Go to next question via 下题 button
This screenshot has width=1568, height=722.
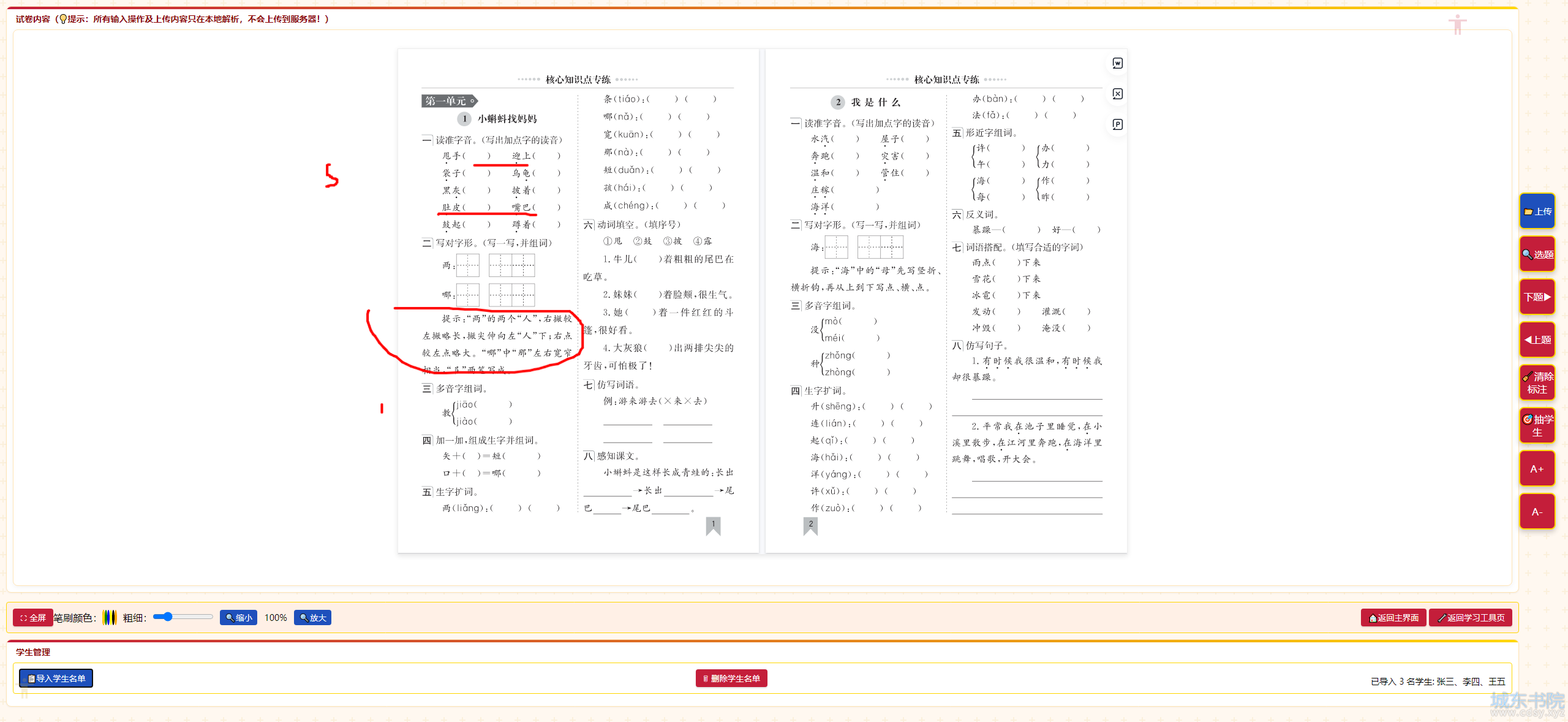(1537, 297)
